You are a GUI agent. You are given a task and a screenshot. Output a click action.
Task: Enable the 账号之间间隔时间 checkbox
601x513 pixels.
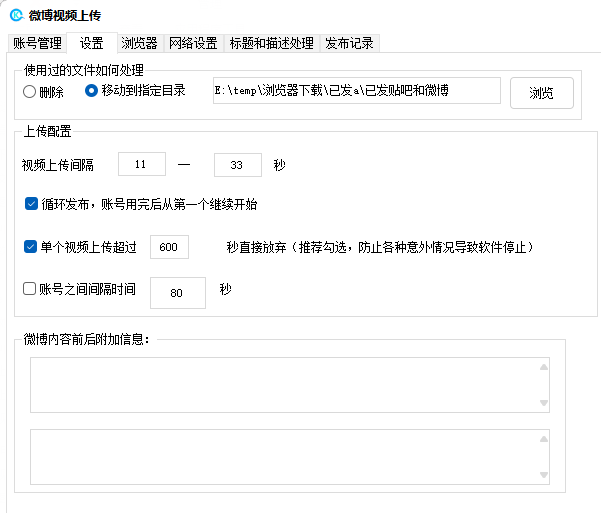pyautogui.click(x=30, y=290)
